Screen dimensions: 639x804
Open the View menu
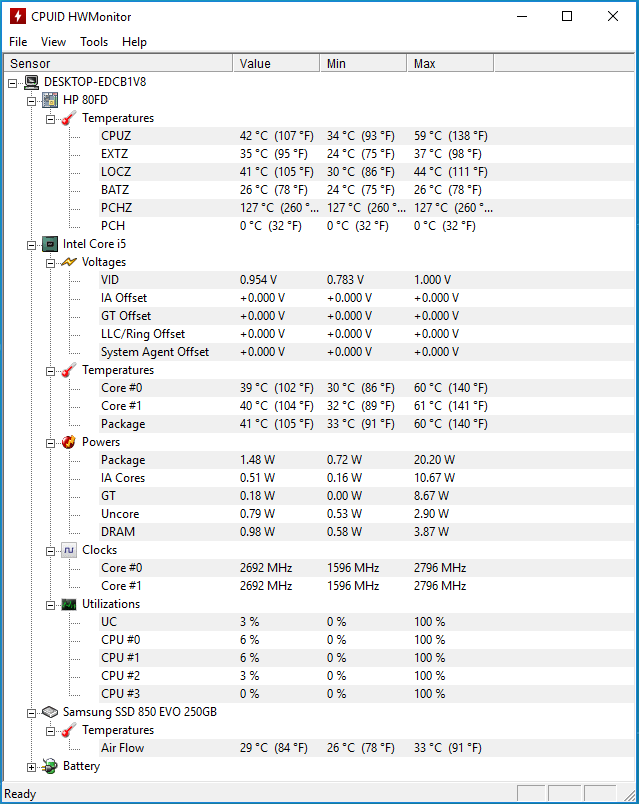pos(53,42)
